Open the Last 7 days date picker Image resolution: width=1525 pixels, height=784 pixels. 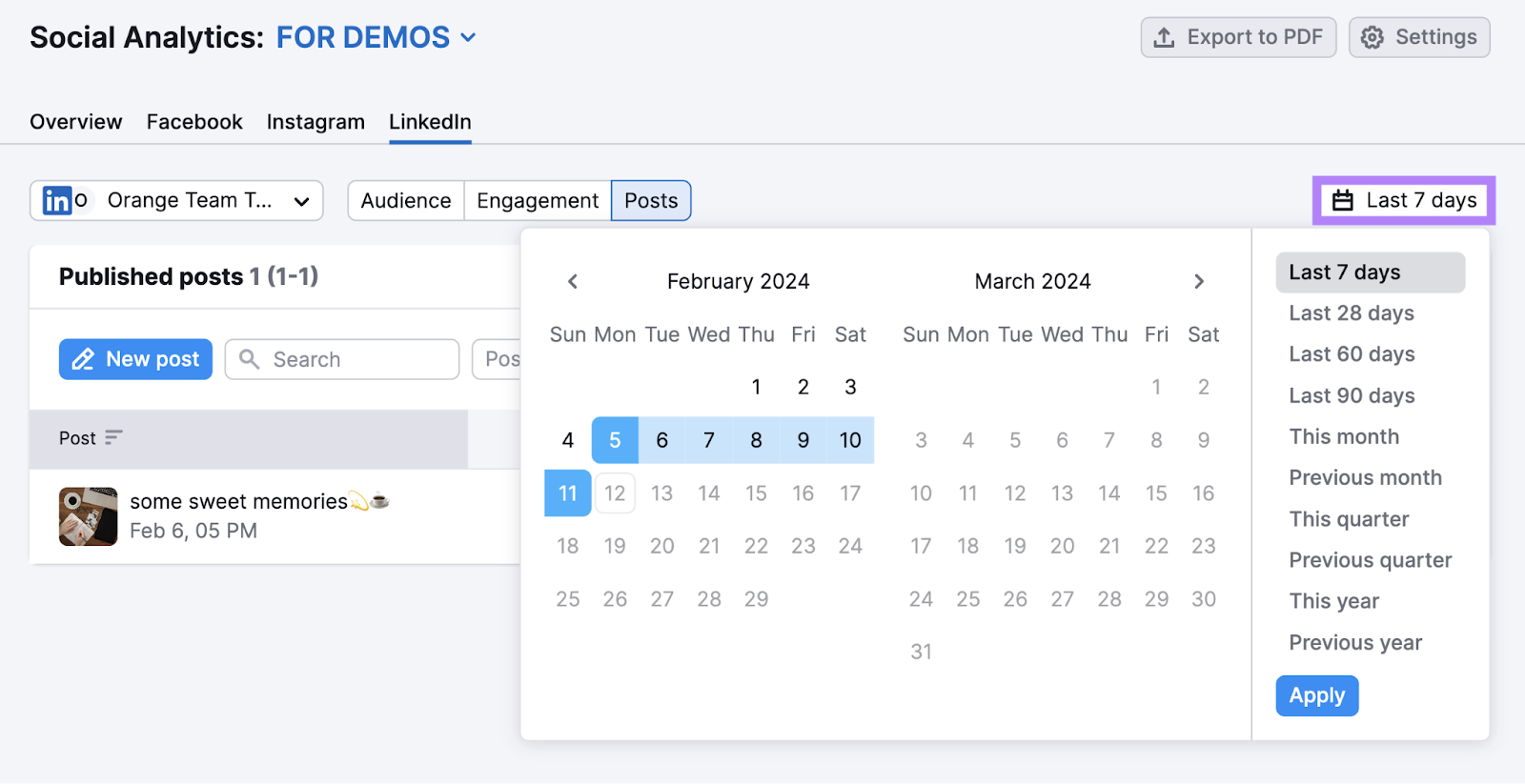(x=1404, y=200)
